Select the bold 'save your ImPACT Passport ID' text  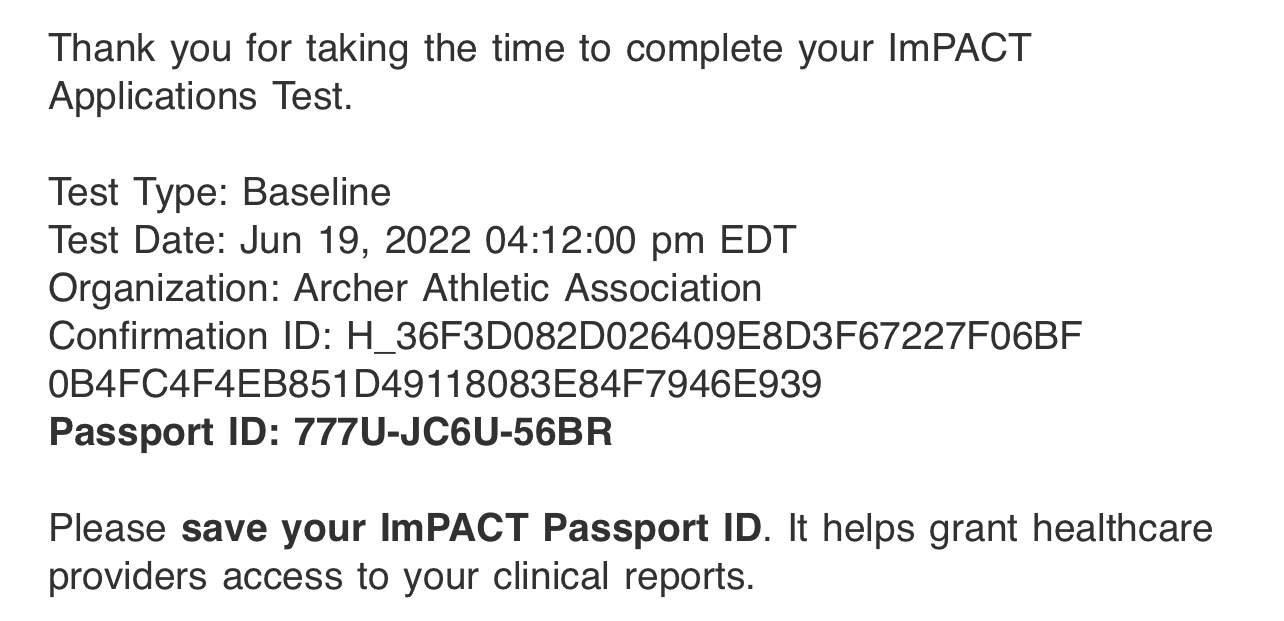[471, 528]
